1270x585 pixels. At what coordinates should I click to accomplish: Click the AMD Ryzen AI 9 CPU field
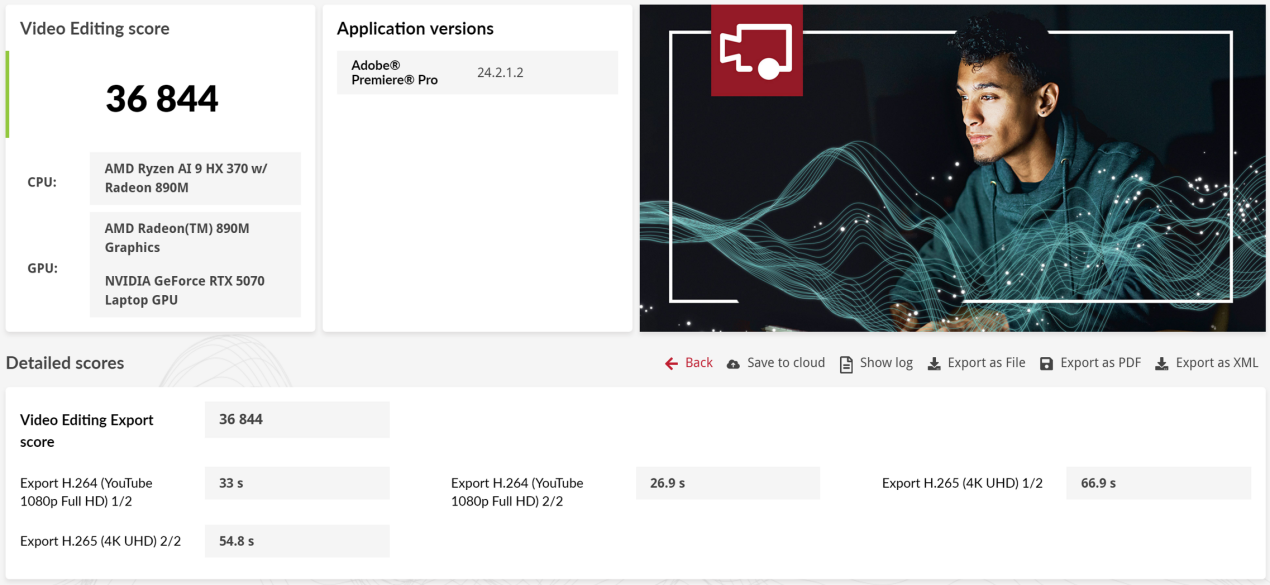click(195, 178)
